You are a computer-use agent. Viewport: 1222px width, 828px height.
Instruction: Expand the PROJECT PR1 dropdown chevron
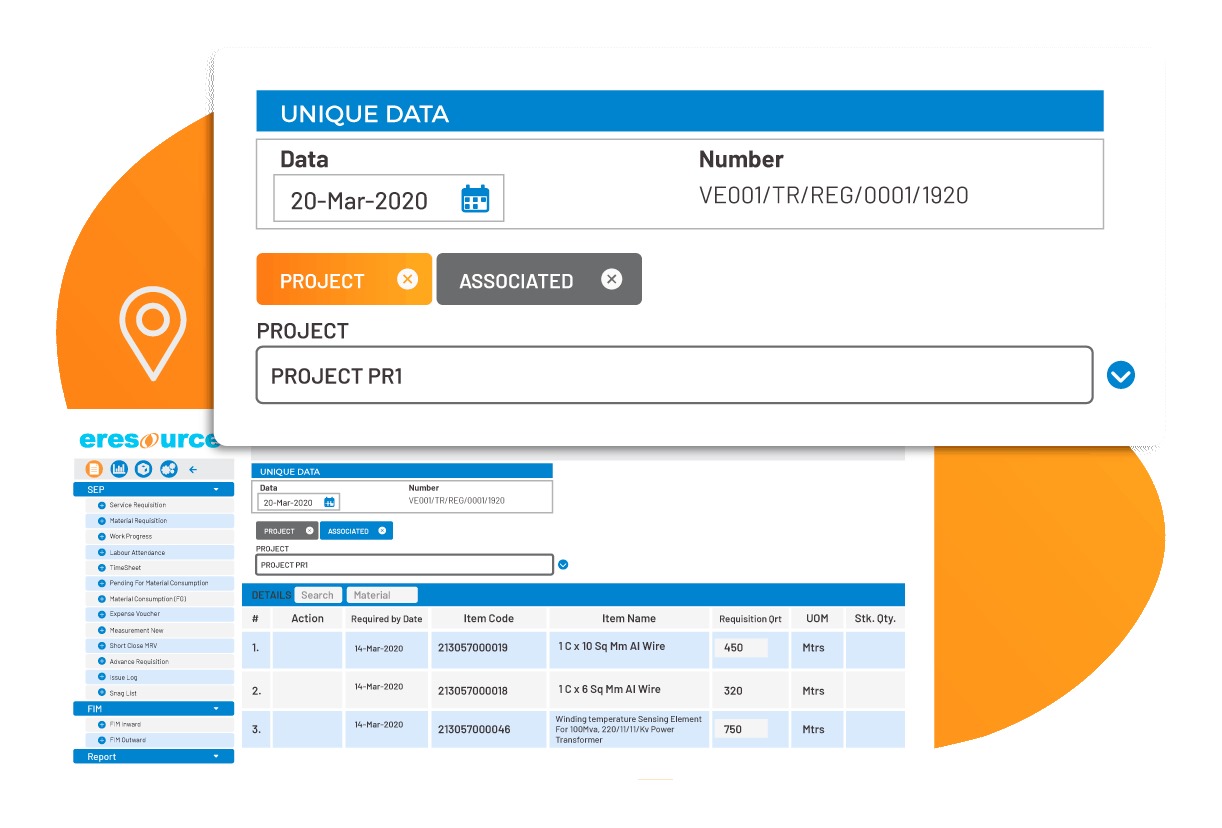point(1121,375)
